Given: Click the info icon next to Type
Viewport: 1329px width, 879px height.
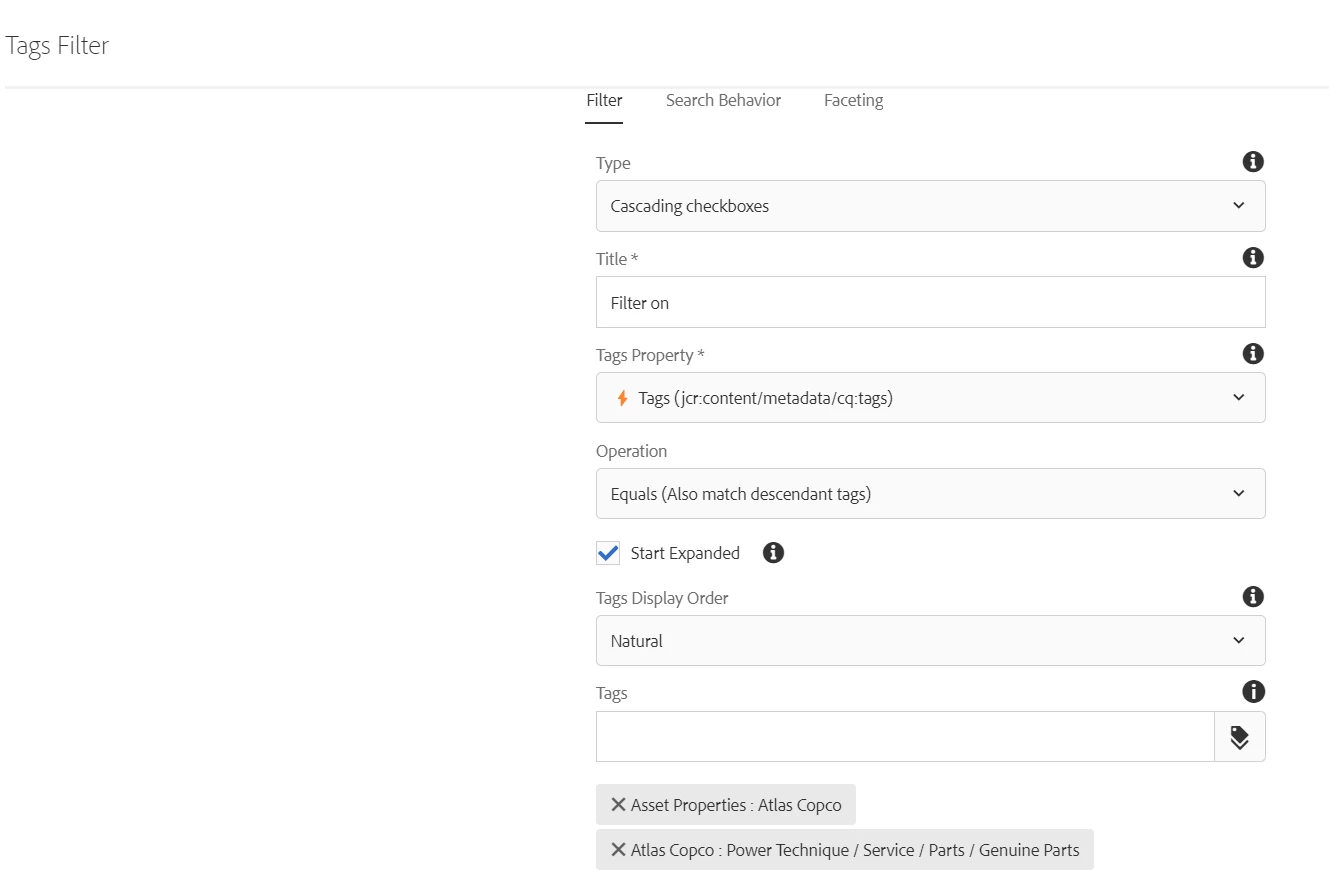Looking at the screenshot, I should coord(1252,162).
